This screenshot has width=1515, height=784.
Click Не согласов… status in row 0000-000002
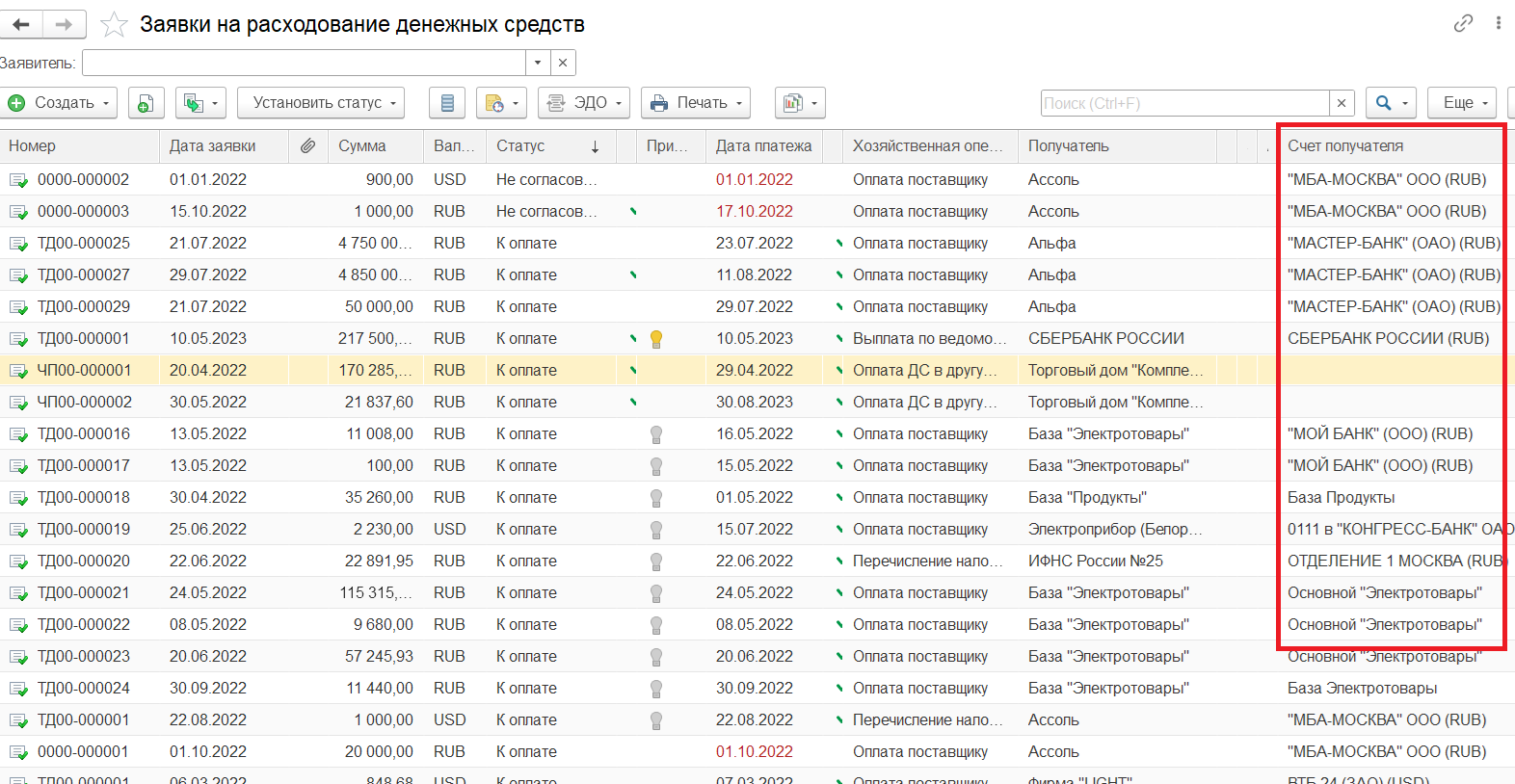[546, 180]
